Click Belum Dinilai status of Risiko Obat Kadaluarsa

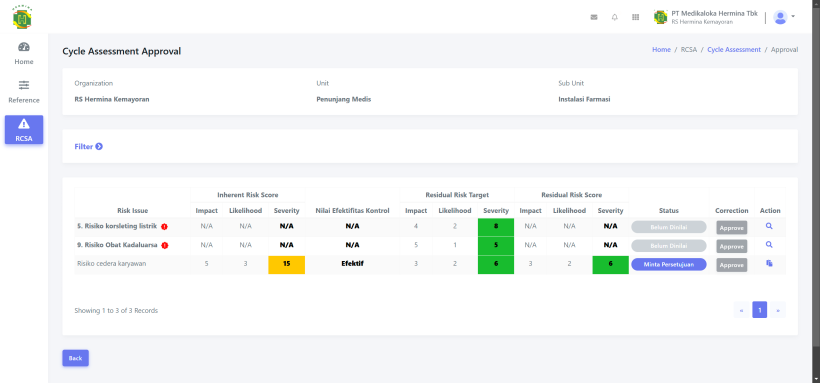[668, 246]
